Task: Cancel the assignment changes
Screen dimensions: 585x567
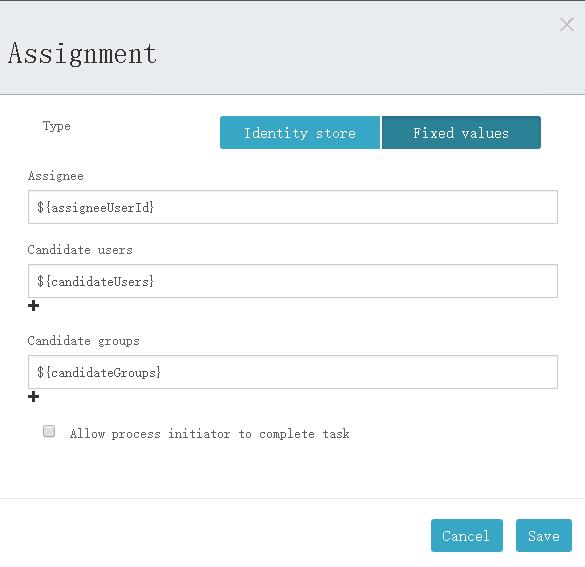Action: (x=467, y=535)
